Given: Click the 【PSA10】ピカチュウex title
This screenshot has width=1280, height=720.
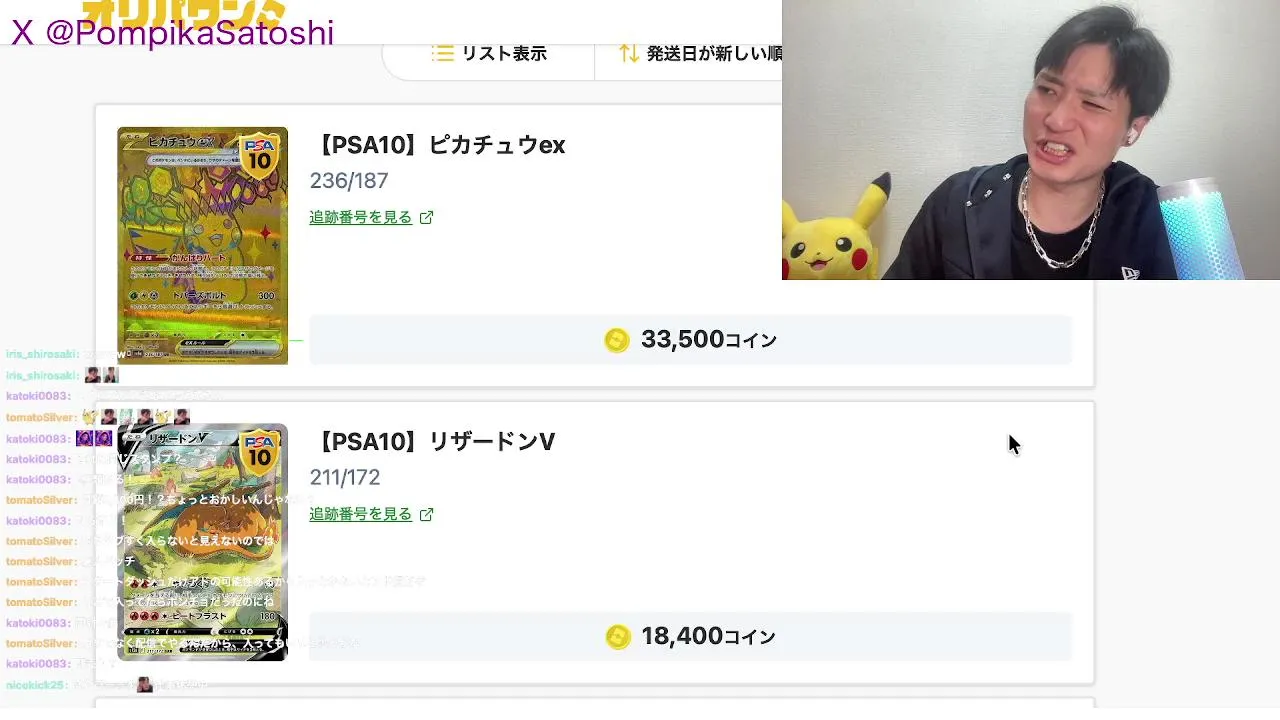Looking at the screenshot, I should pyautogui.click(x=438, y=145).
